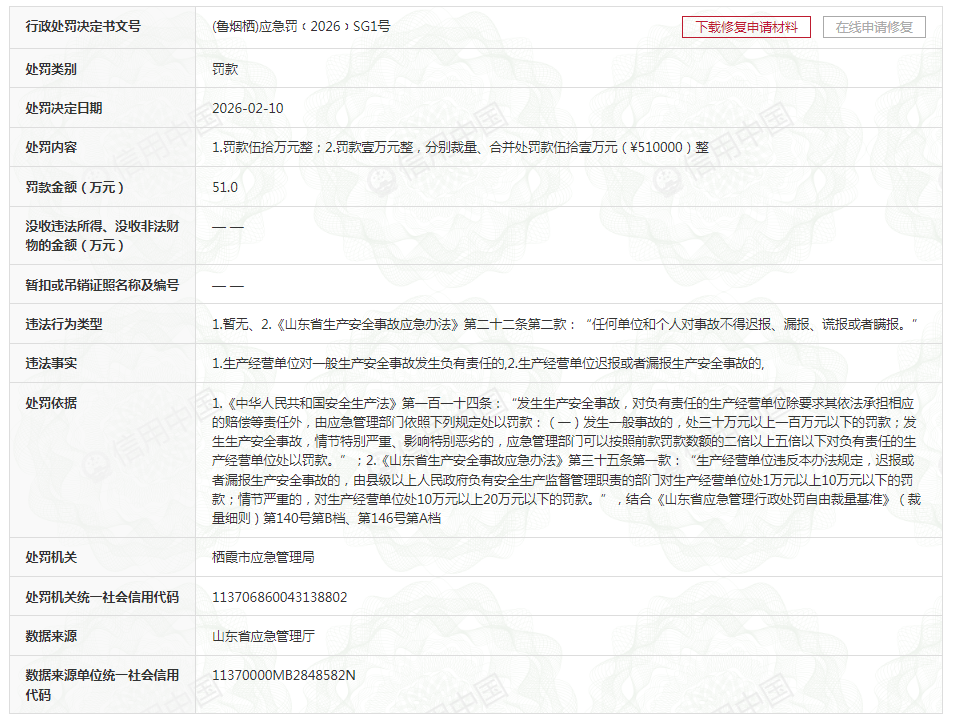Select the credit code 113706860043138802

279,597
